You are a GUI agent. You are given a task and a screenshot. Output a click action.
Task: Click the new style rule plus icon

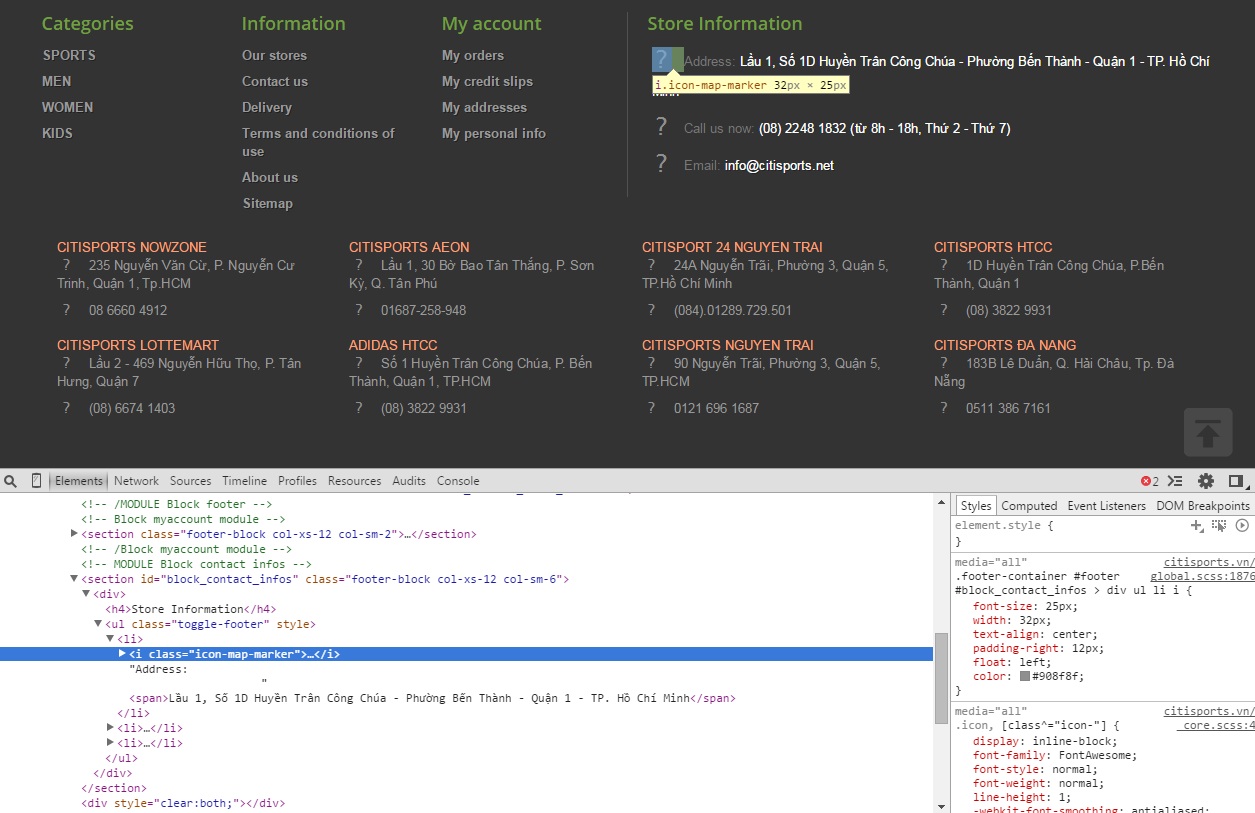click(1196, 525)
